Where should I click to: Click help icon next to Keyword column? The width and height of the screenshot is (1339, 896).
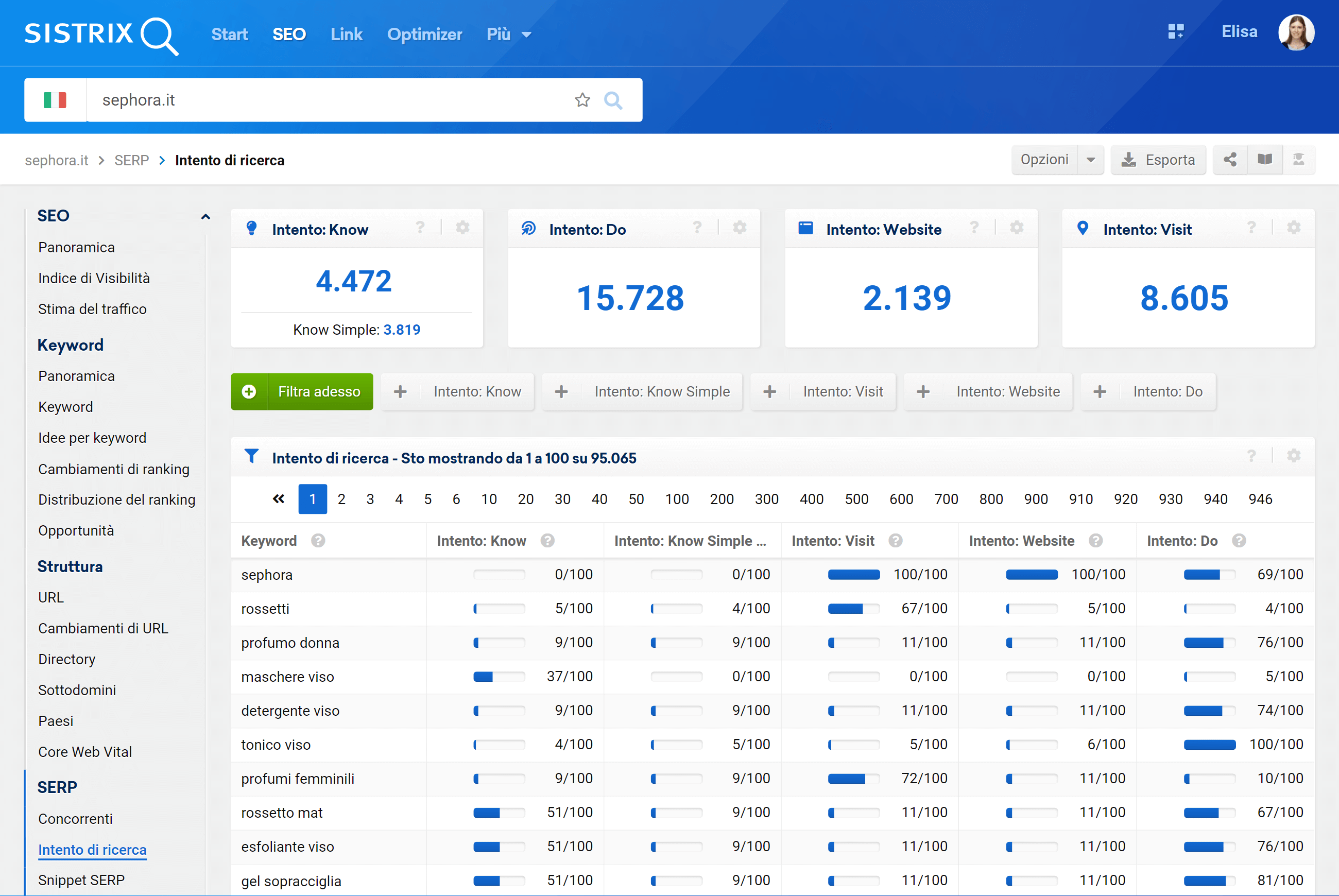click(x=318, y=541)
